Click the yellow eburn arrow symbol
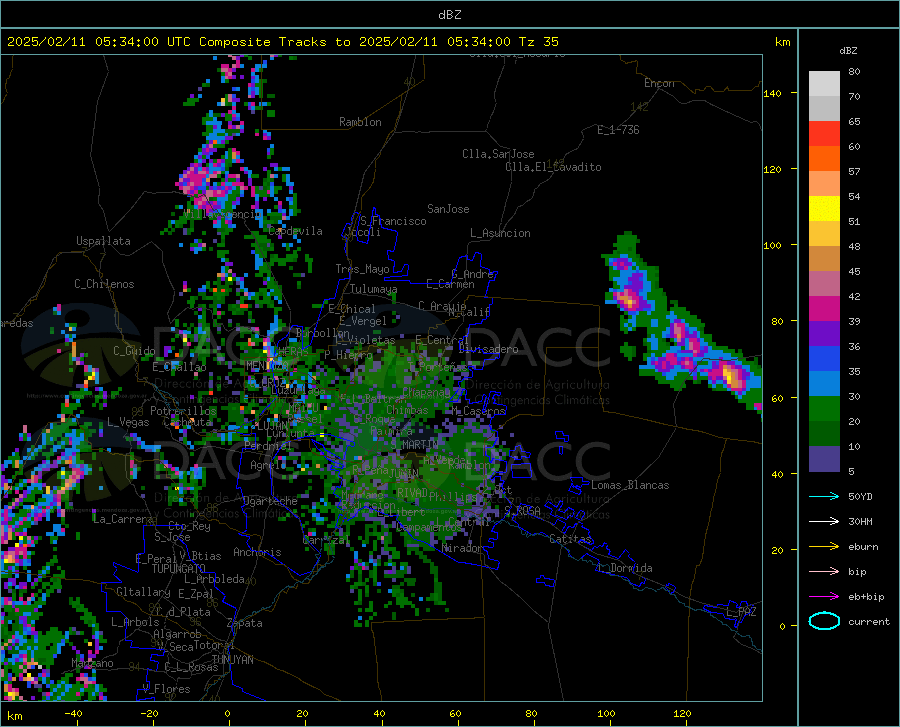 [x=824, y=547]
